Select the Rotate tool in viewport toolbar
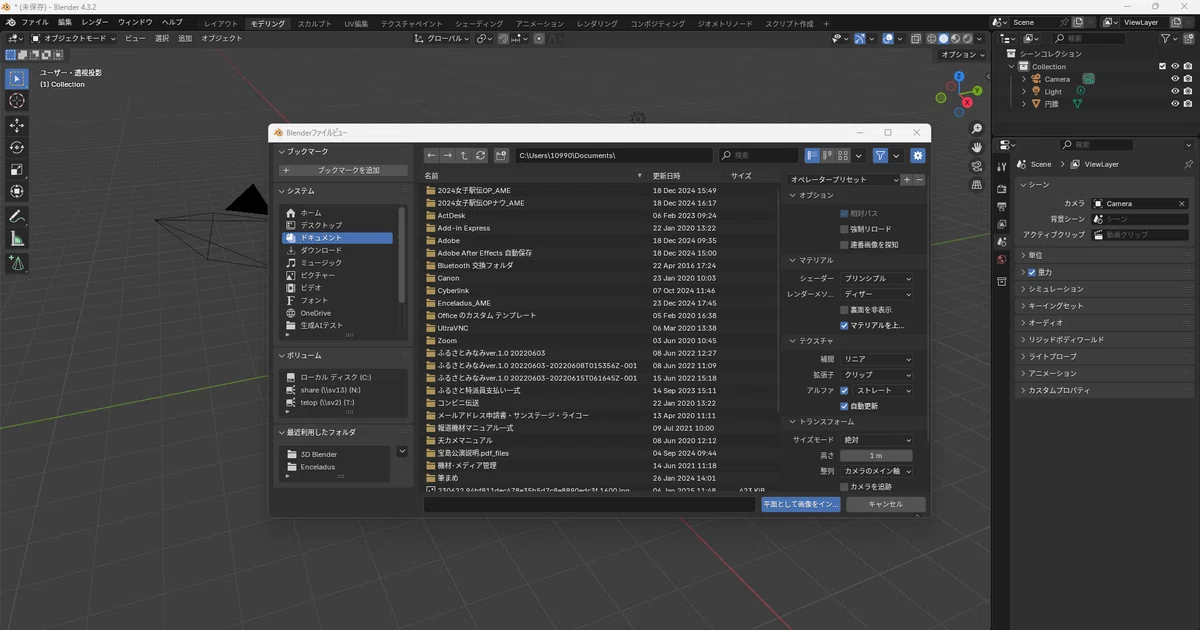Screen dimensions: 1200x630 coord(17,147)
